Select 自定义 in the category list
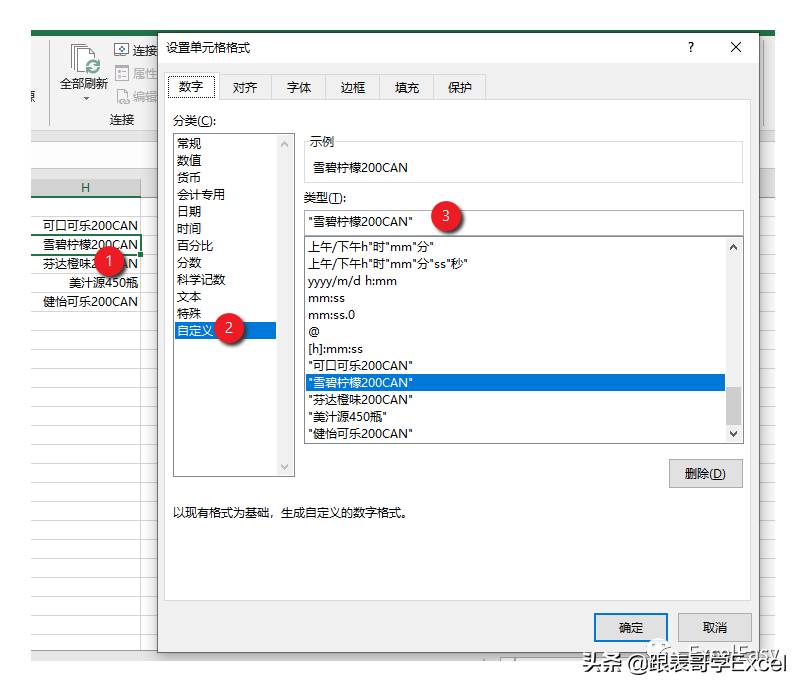This screenshot has height=691, width=804. point(226,331)
